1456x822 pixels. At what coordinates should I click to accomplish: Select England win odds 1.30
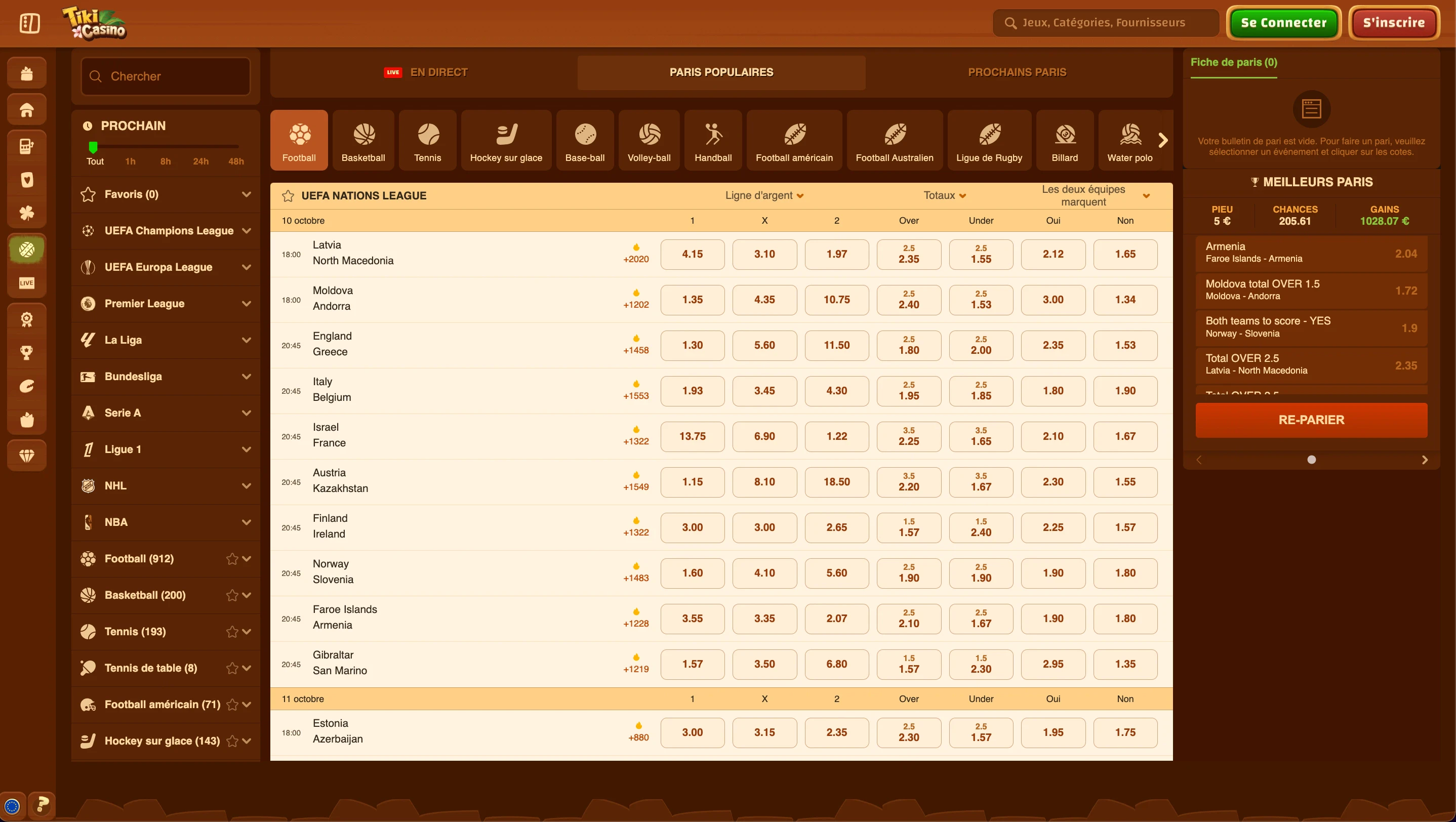click(693, 345)
